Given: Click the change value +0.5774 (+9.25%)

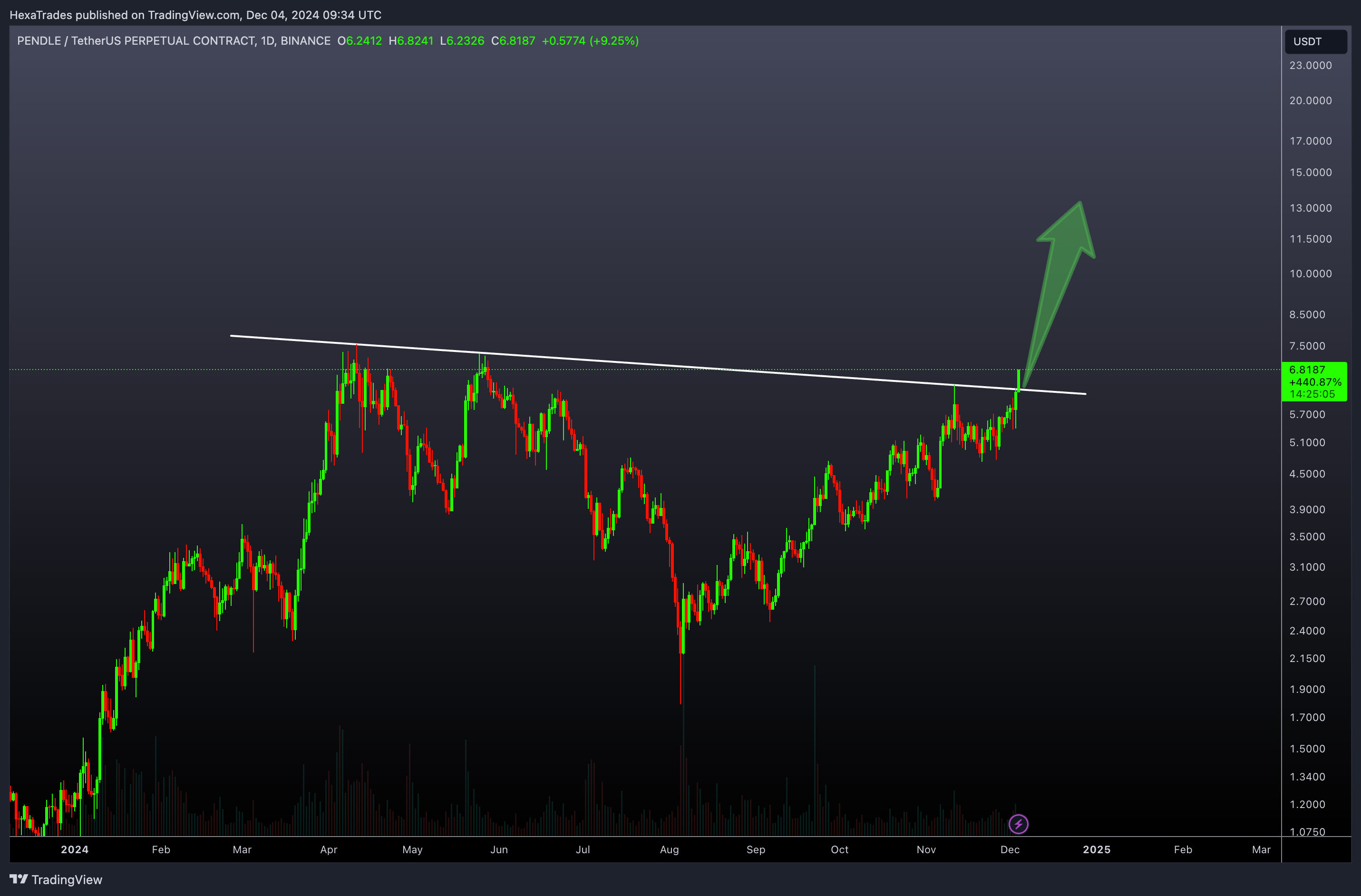Looking at the screenshot, I should [590, 40].
